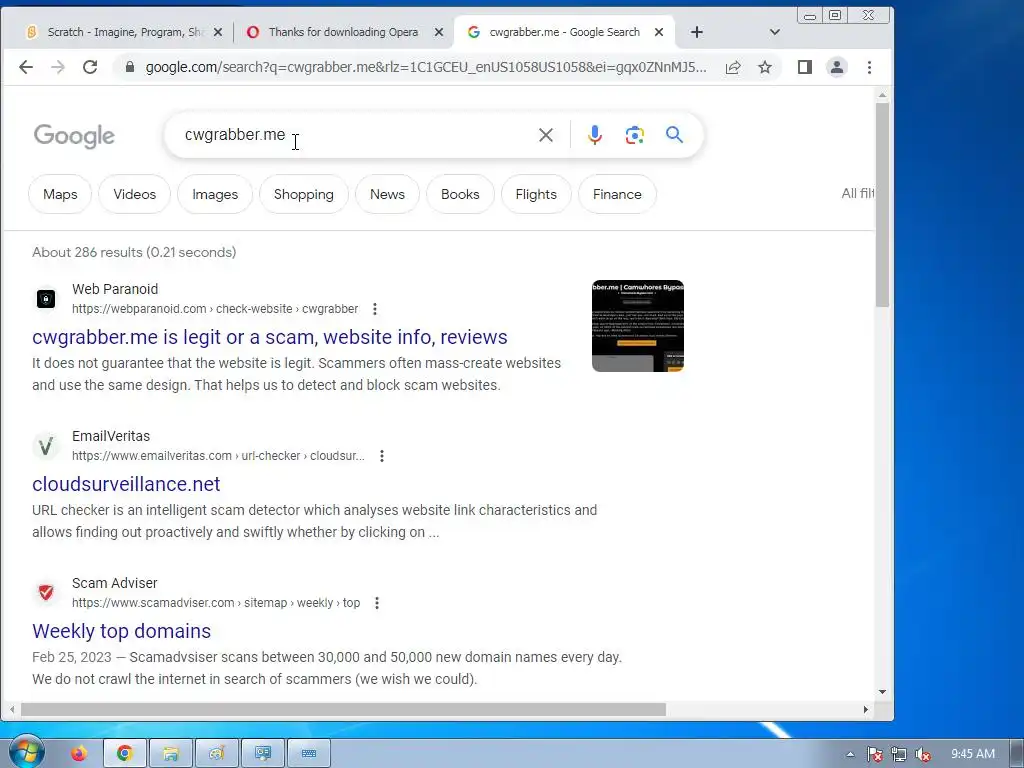Screen dimensions: 1024x768
Task: Filter results by Maps
Action: click(60, 194)
